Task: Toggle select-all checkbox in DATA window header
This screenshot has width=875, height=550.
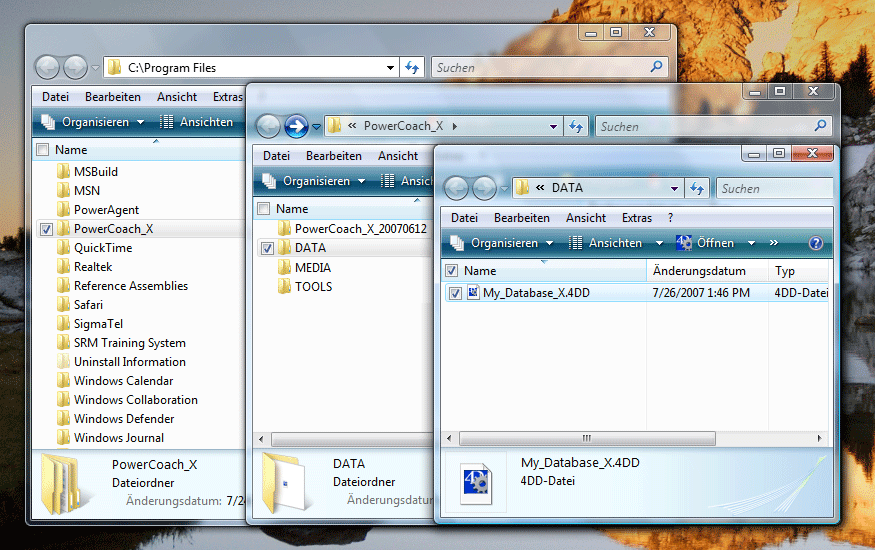Action: point(451,271)
